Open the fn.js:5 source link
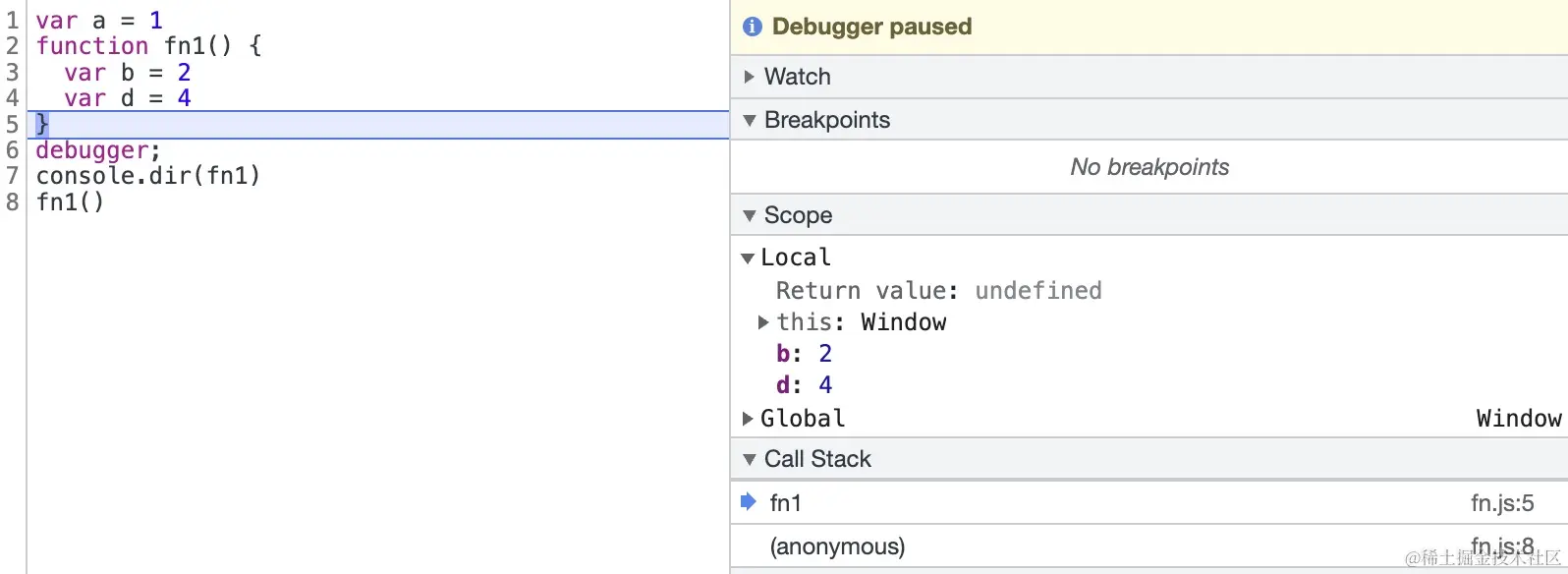The height and width of the screenshot is (574, 1568). [1502, 503]
